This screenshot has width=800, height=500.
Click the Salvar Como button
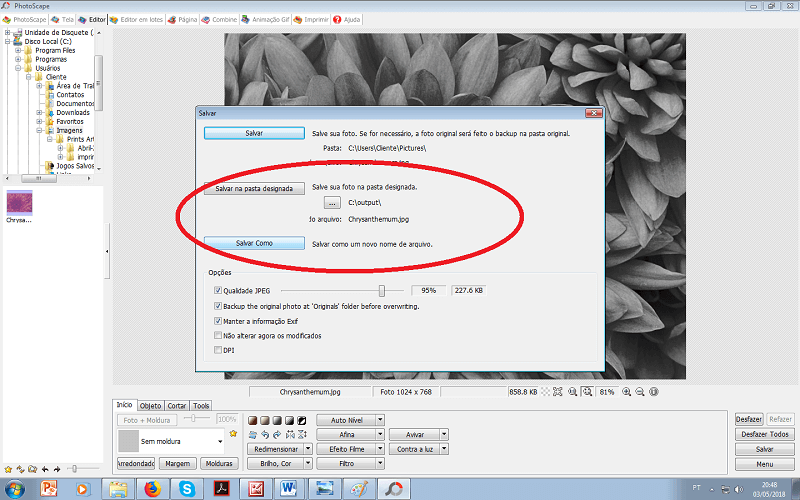pyautogui.click(x=253, y=243)
